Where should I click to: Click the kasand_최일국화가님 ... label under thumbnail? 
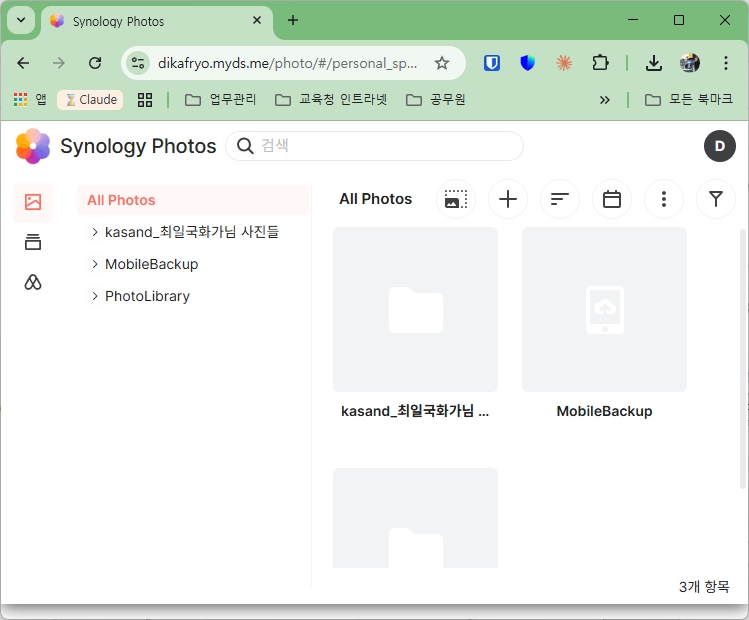[415, 411]
